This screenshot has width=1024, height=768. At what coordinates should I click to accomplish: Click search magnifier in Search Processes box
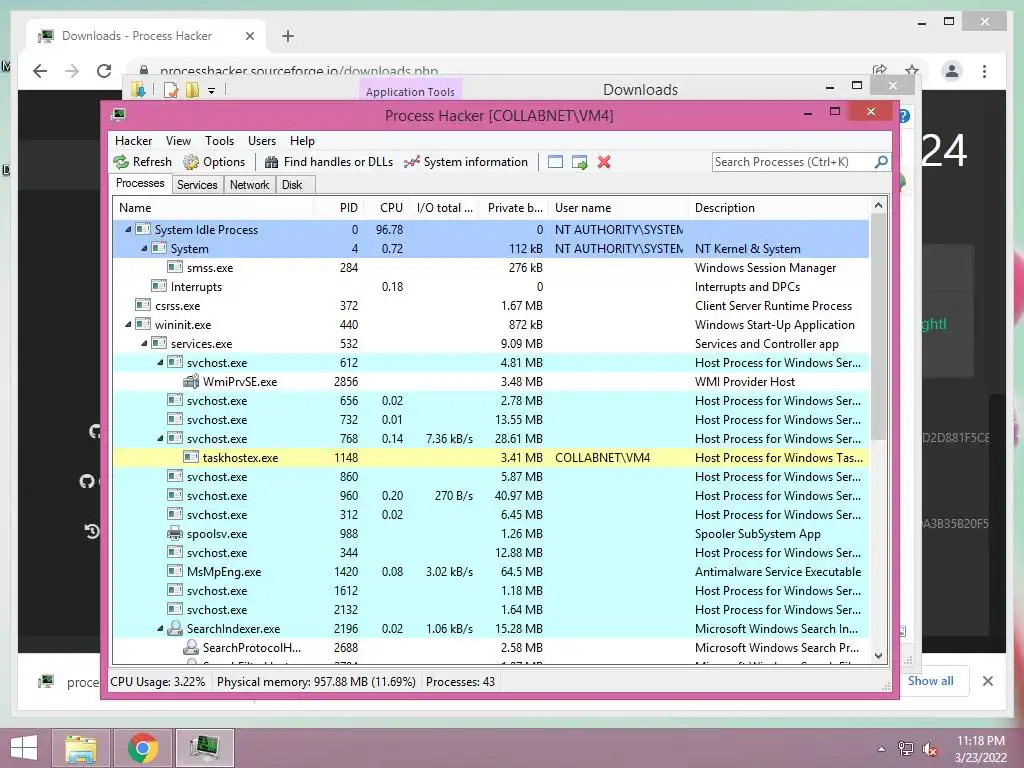click(x=881, y=161)
